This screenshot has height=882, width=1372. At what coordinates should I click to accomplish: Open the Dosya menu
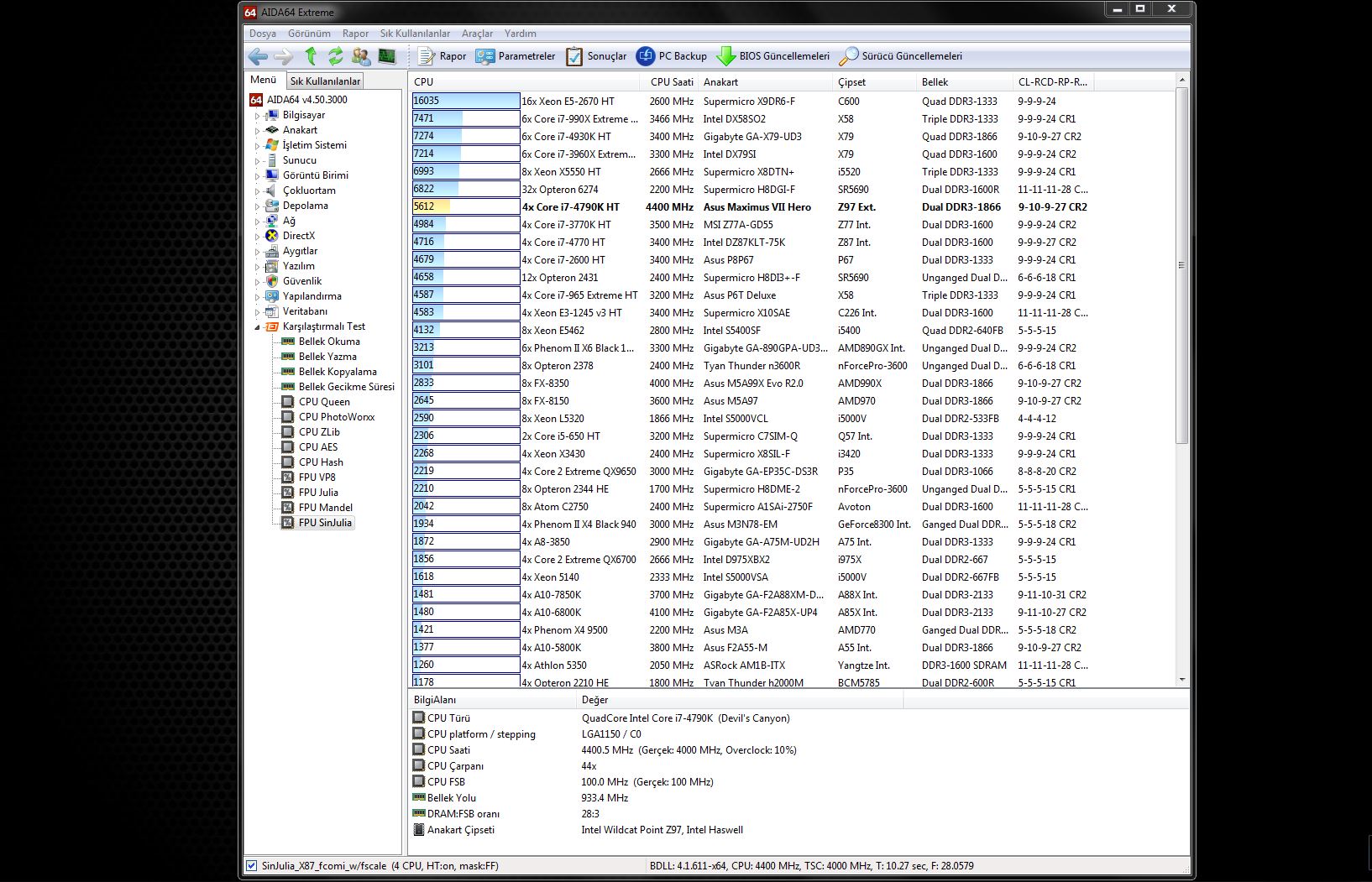(x=263, y=34)
